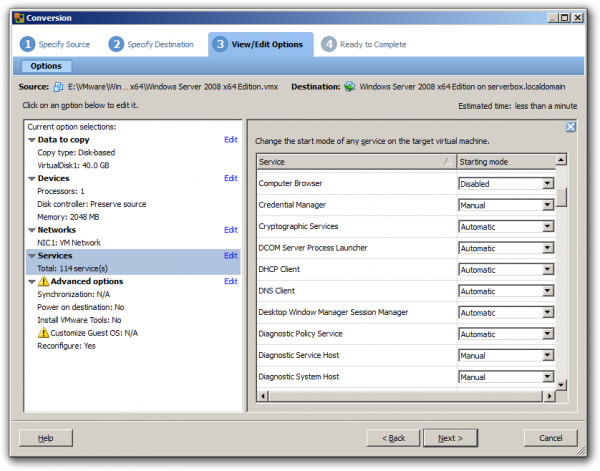Click the Advanced options warning icon

[44, 281]
